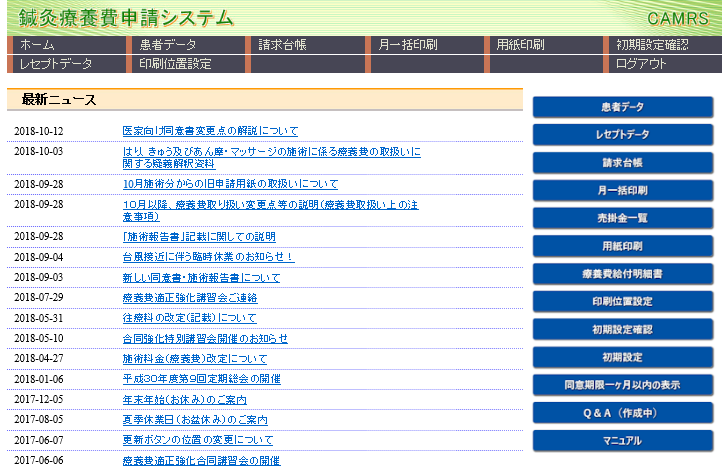
Task: Open レセプトデータ in the top menu
Action: pyautogui.click(x=56, y=64)
